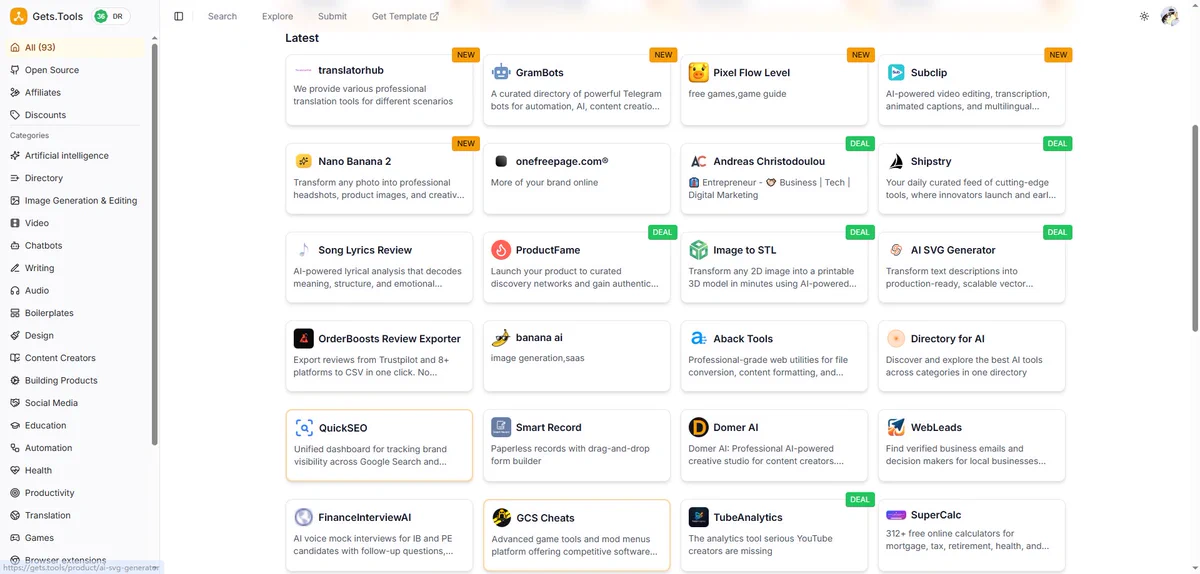Viewport: 1200px width, 574px height.
Task: Click the Song Lyrics Review music note icon
Action: (304, 250)
